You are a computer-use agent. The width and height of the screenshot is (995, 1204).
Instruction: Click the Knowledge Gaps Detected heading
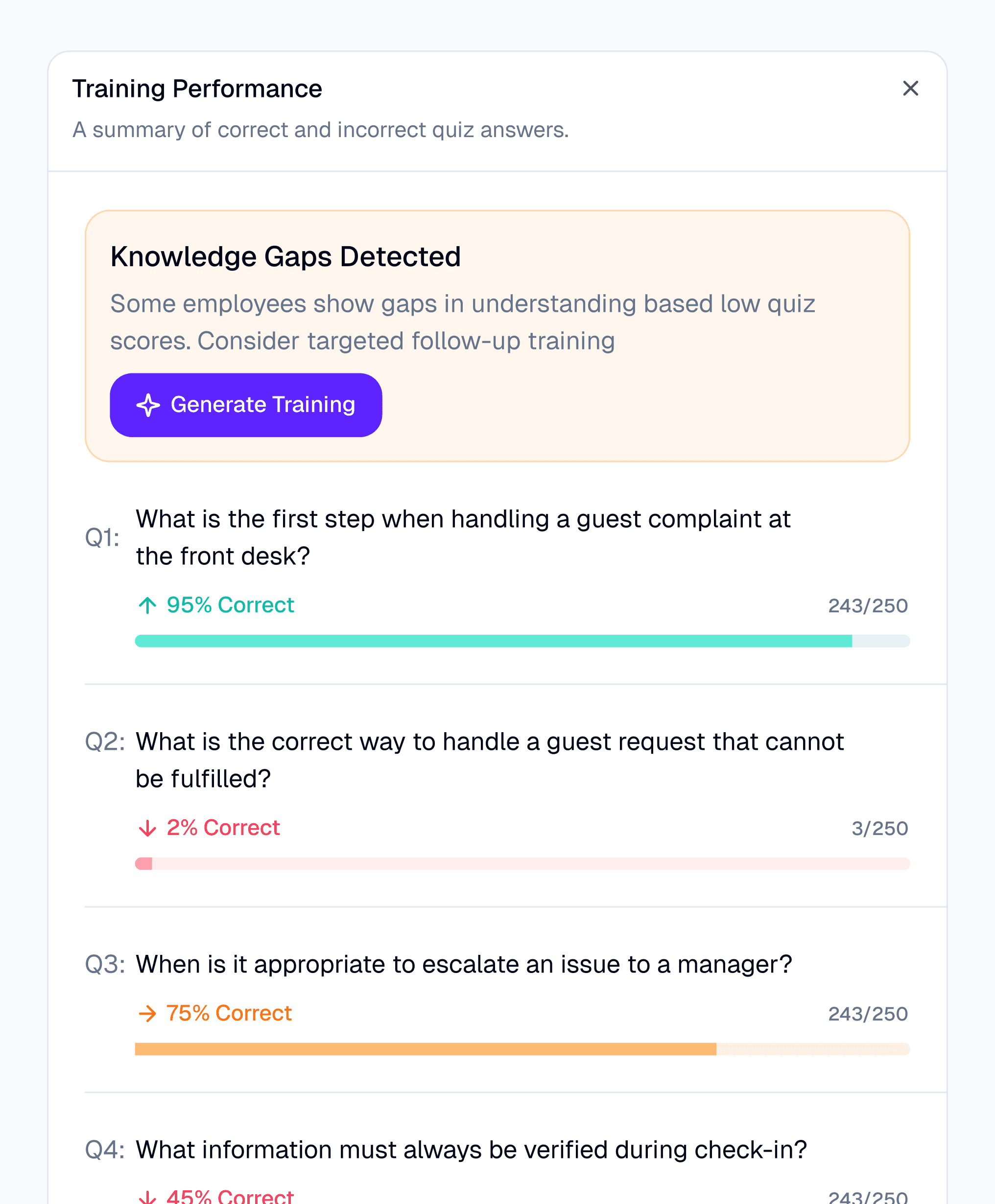[x=285, y=256]
